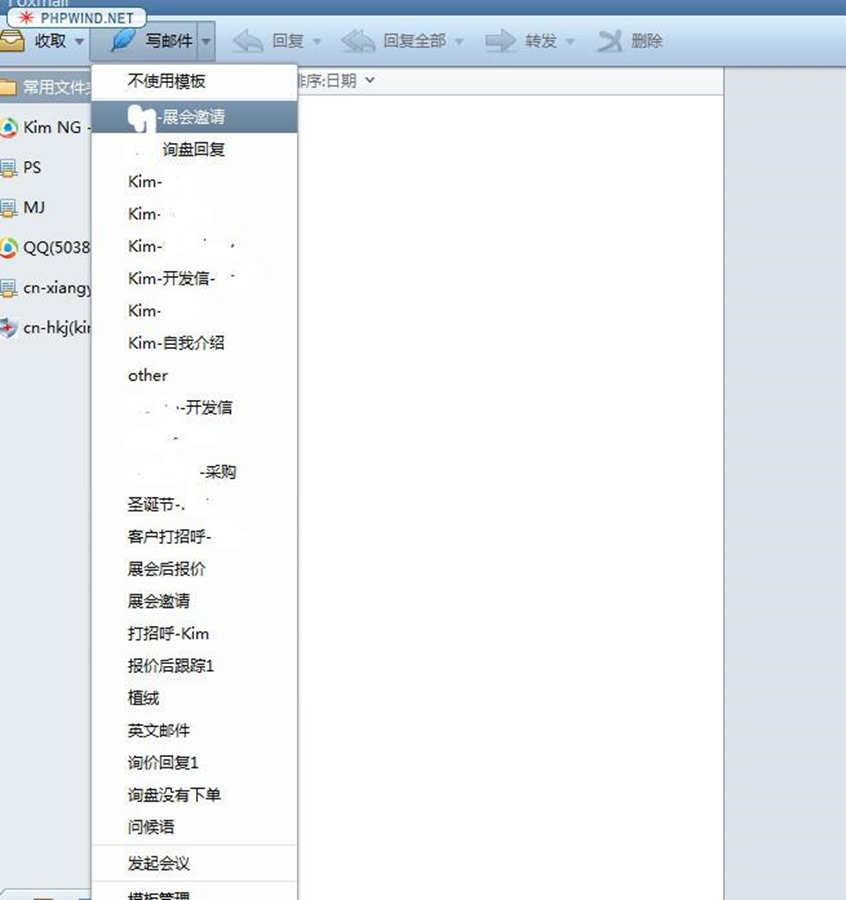
Task: Select the QQ mailbox account icon
Action: (x=9, y=248)
